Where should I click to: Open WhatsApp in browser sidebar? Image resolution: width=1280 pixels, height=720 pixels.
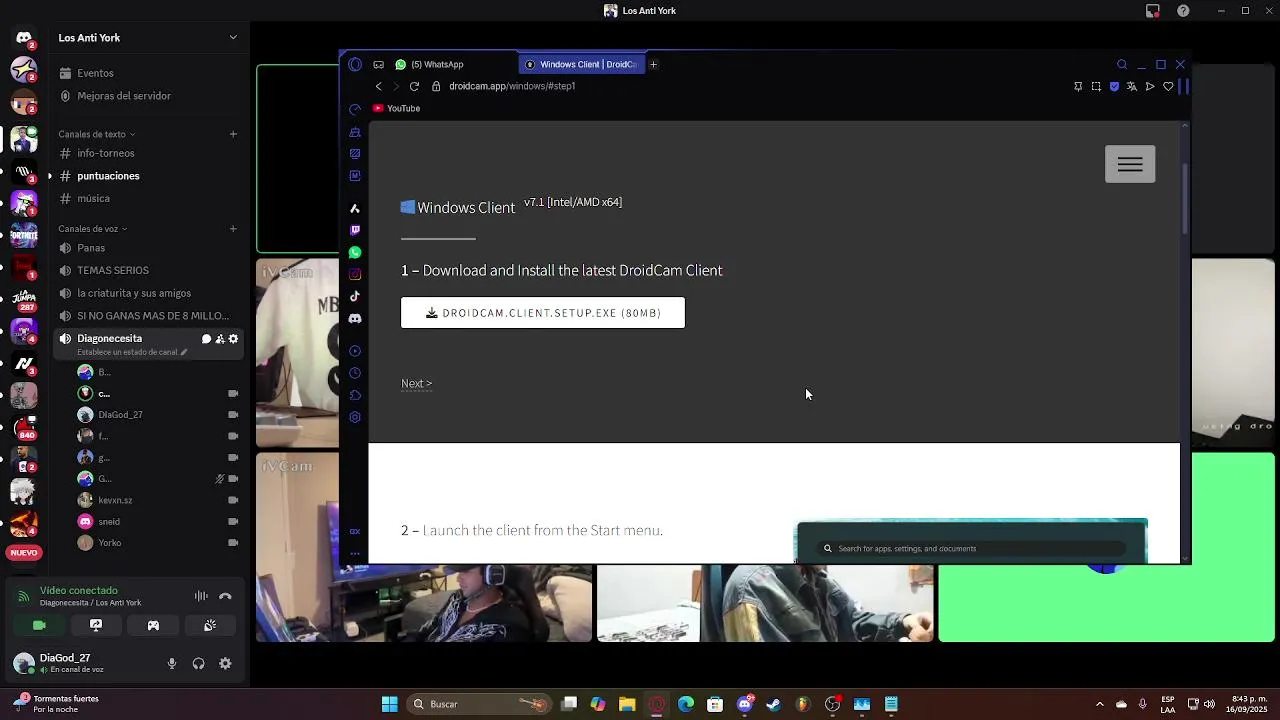(x=355, y=252)
